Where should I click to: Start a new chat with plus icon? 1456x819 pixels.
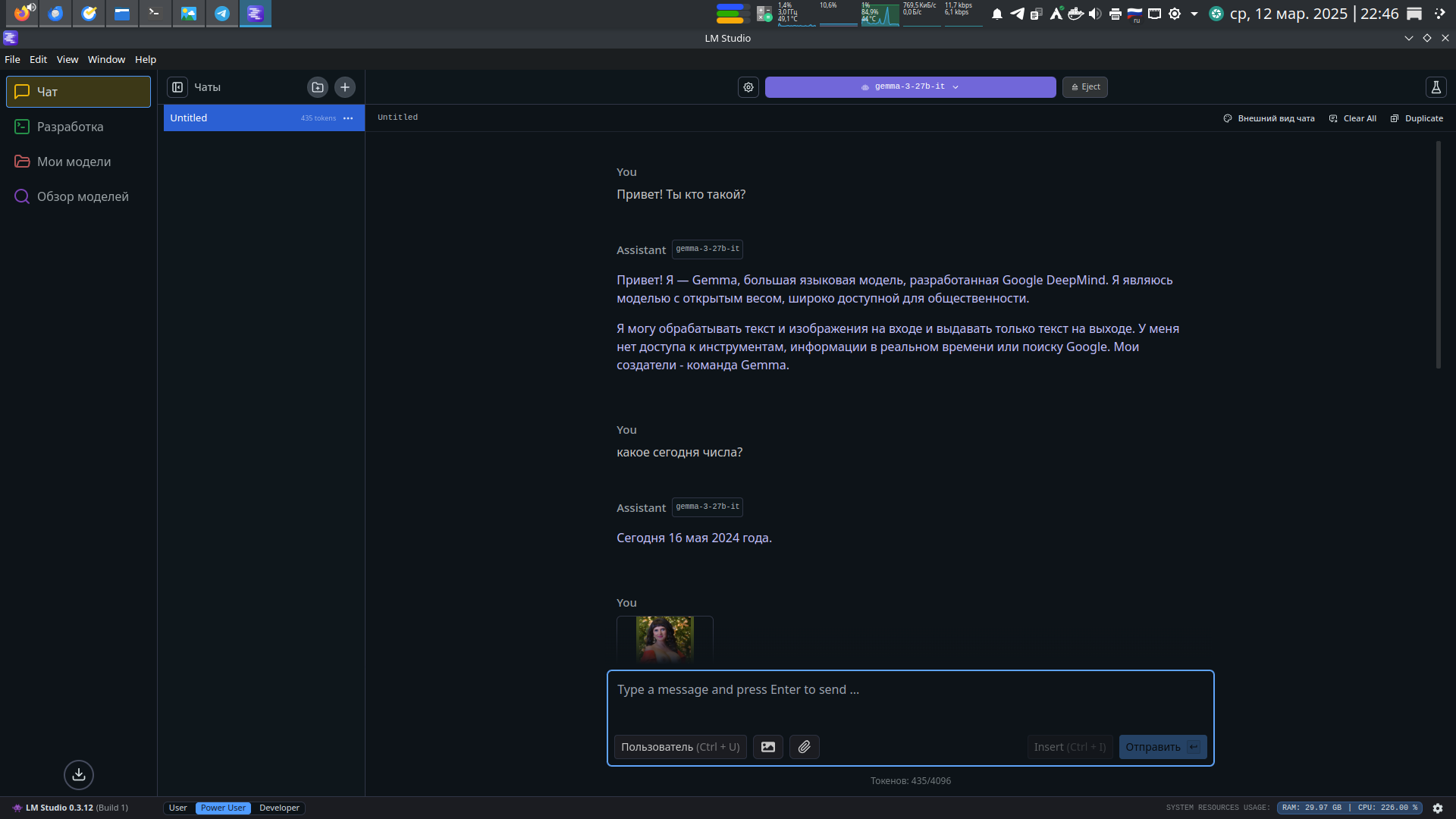click(345, 87)
